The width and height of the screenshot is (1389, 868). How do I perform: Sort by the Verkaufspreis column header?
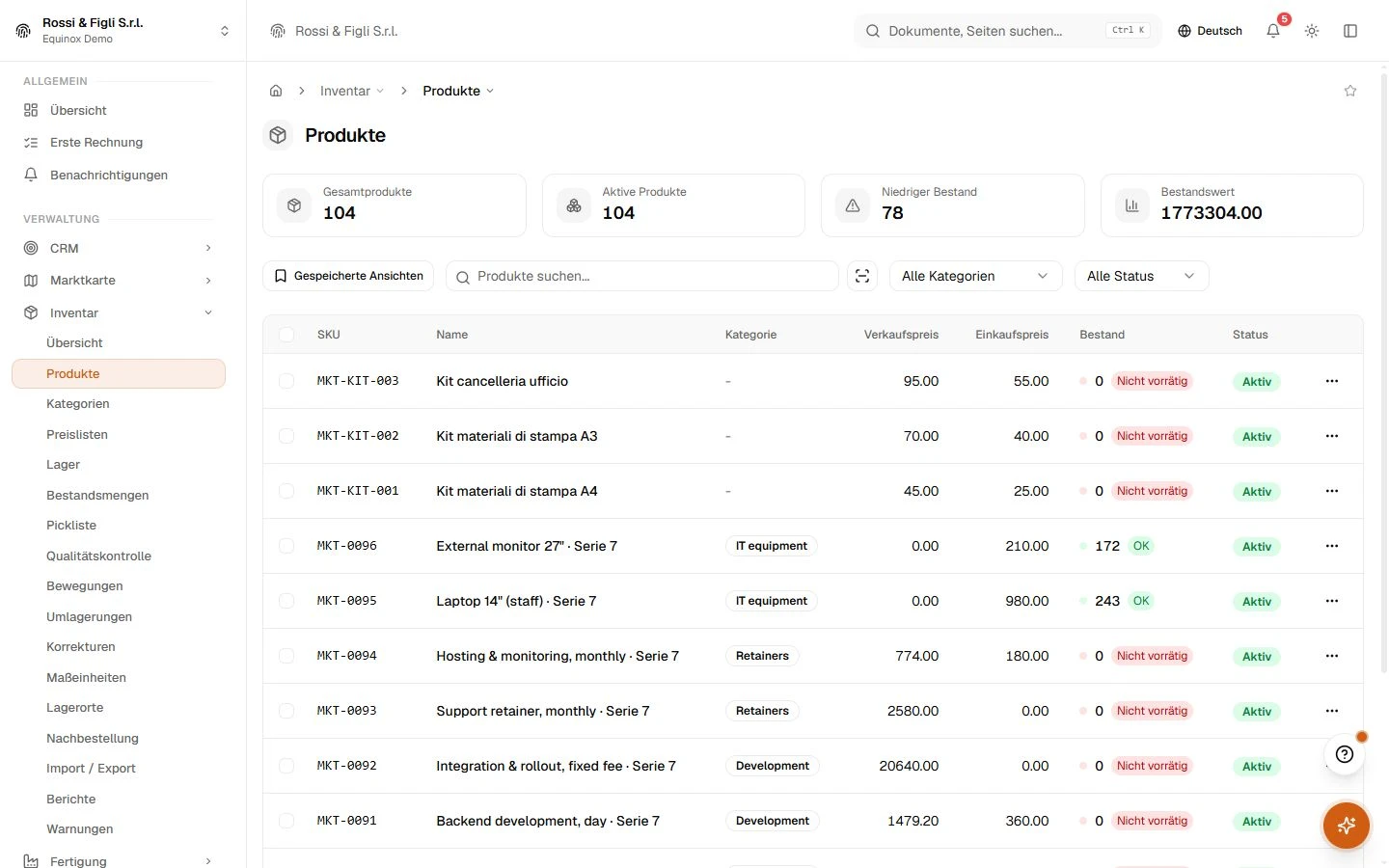pos(901,335)
